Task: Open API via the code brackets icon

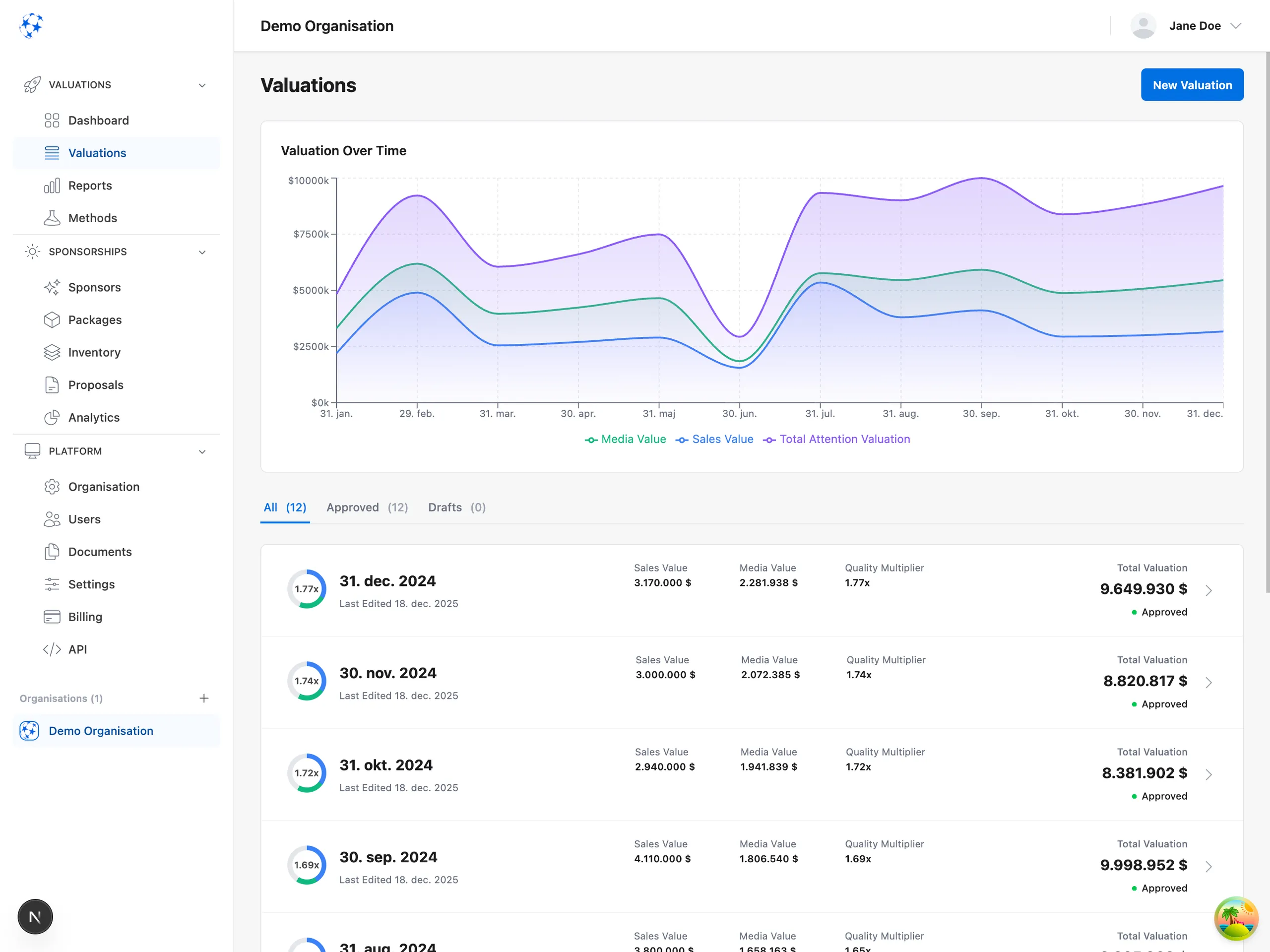Action: tap(52, 649)
